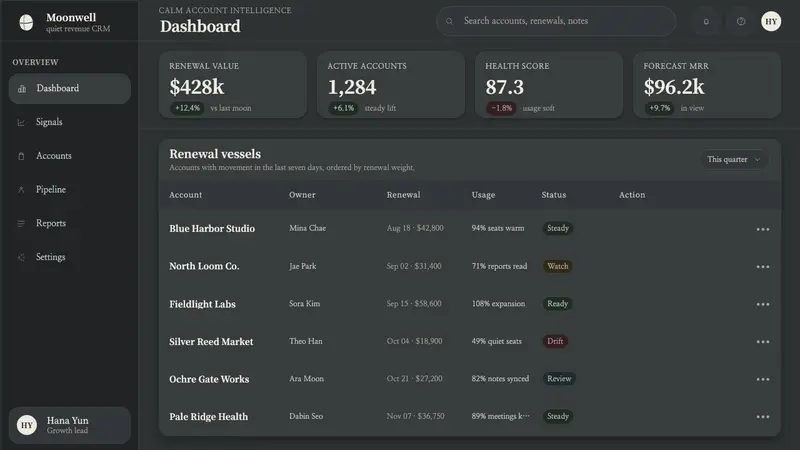Open the Renewal Value card

(233, 85)
